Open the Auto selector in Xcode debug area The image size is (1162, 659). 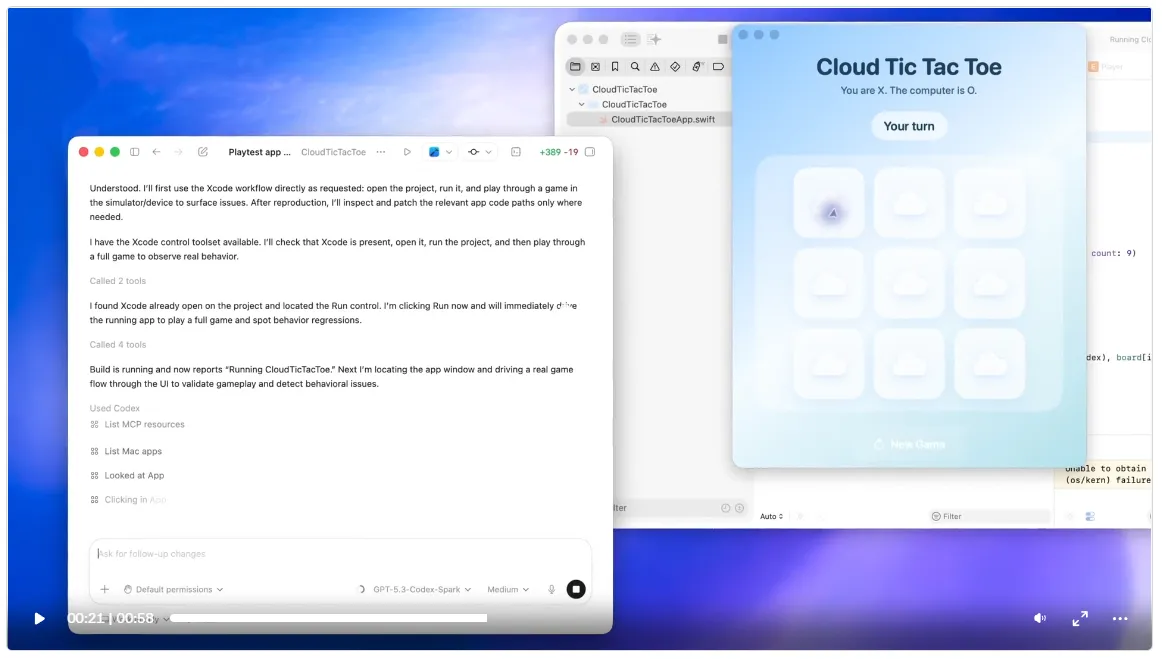(771, 517)
